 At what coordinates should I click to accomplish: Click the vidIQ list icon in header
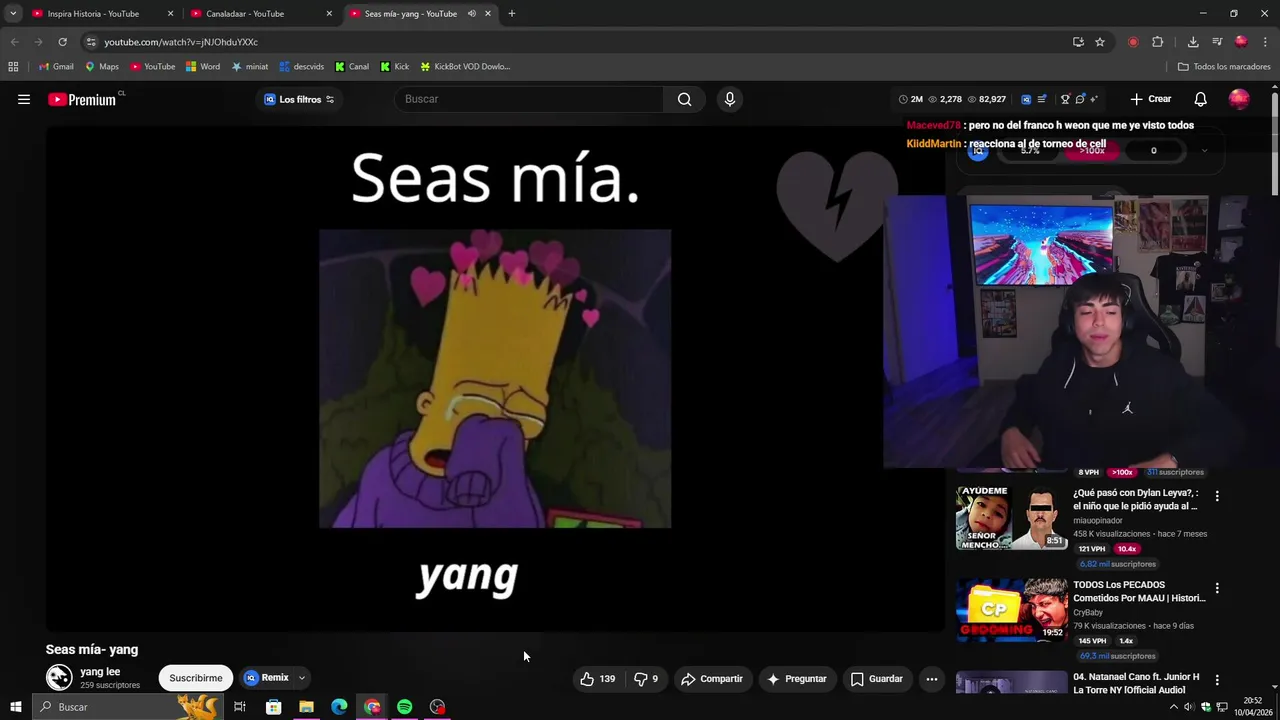coord(1041,99)
